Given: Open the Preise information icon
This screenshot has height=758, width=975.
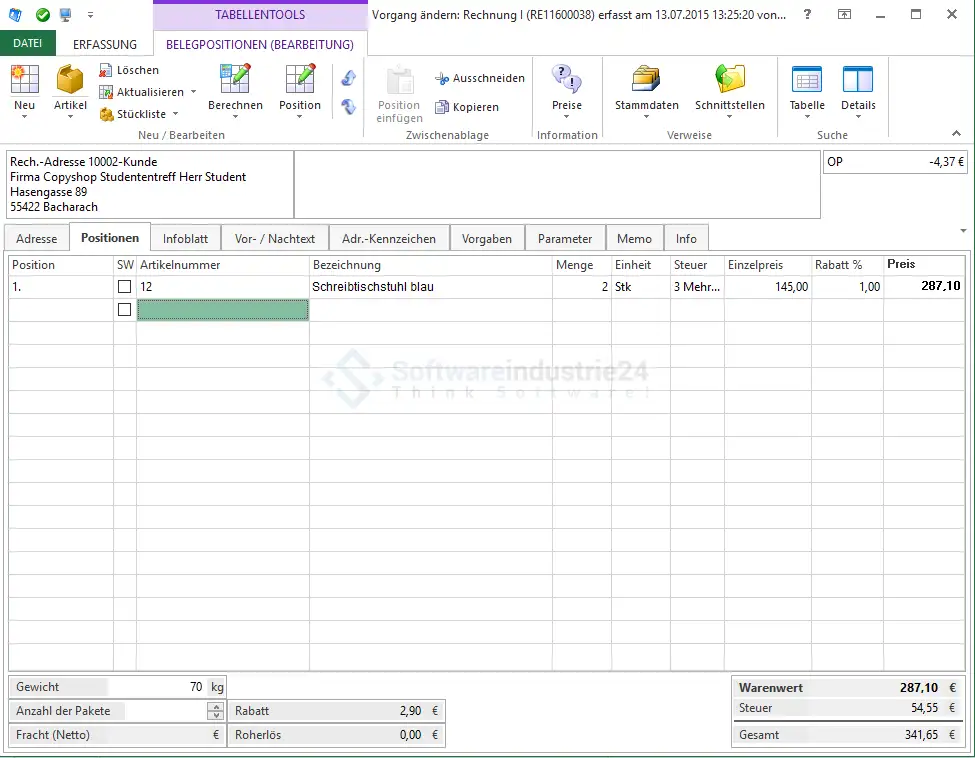Looking at the screenshot, I should [566, 80].
